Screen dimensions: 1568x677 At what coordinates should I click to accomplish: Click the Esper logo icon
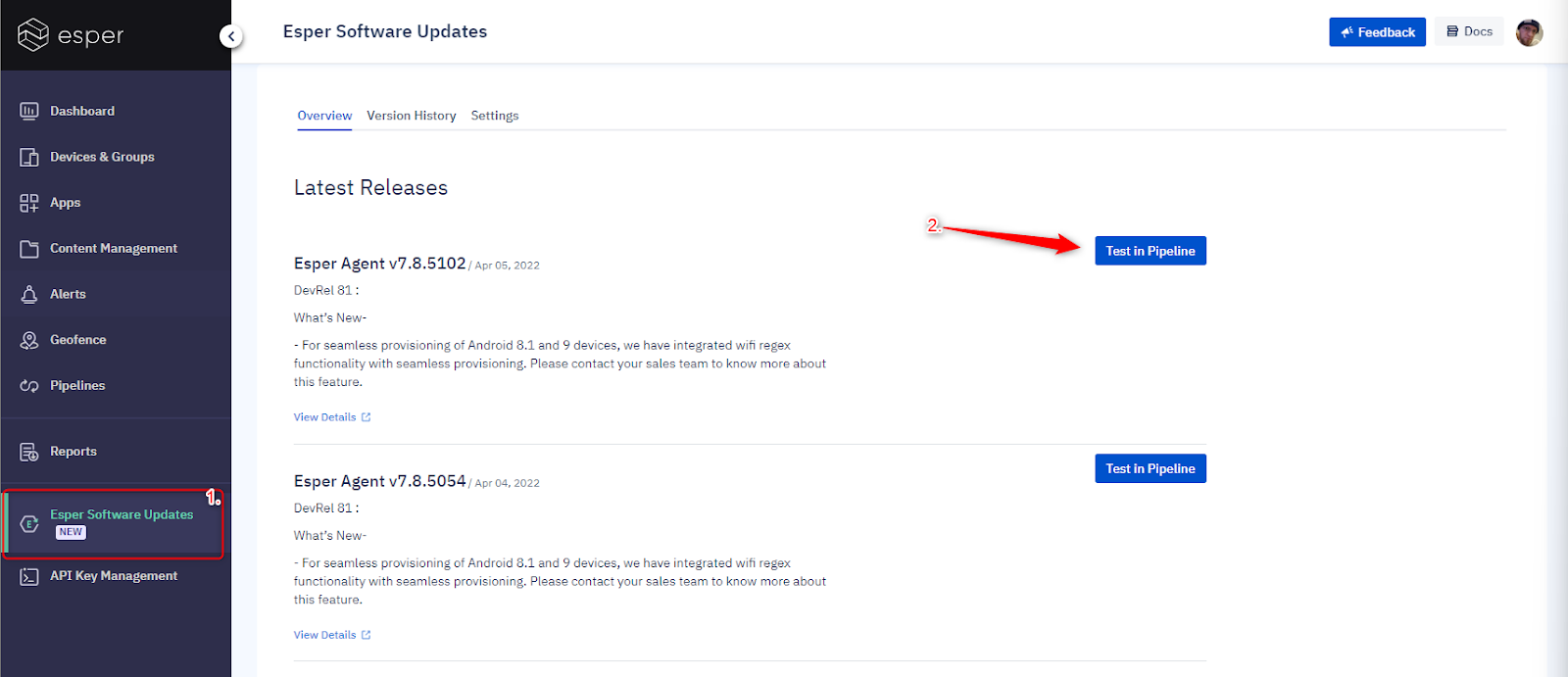tap(33, 35)
